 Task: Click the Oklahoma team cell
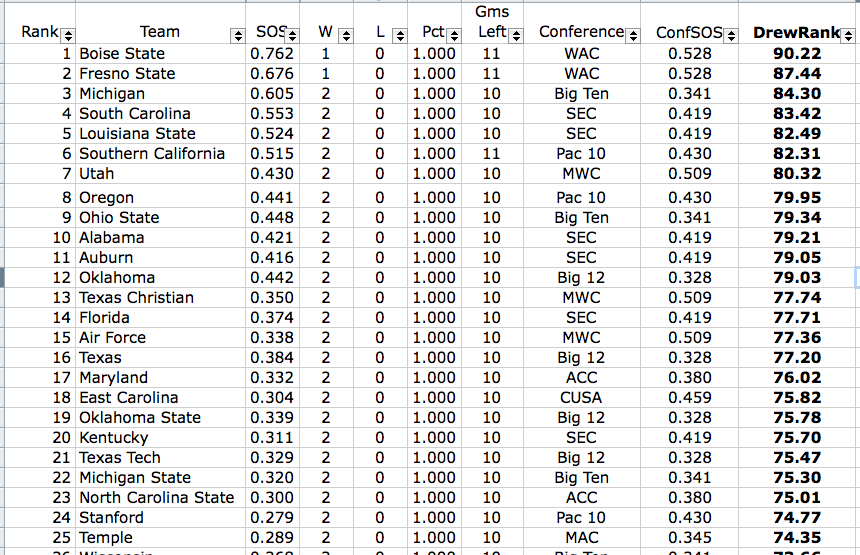coord(160,278)
